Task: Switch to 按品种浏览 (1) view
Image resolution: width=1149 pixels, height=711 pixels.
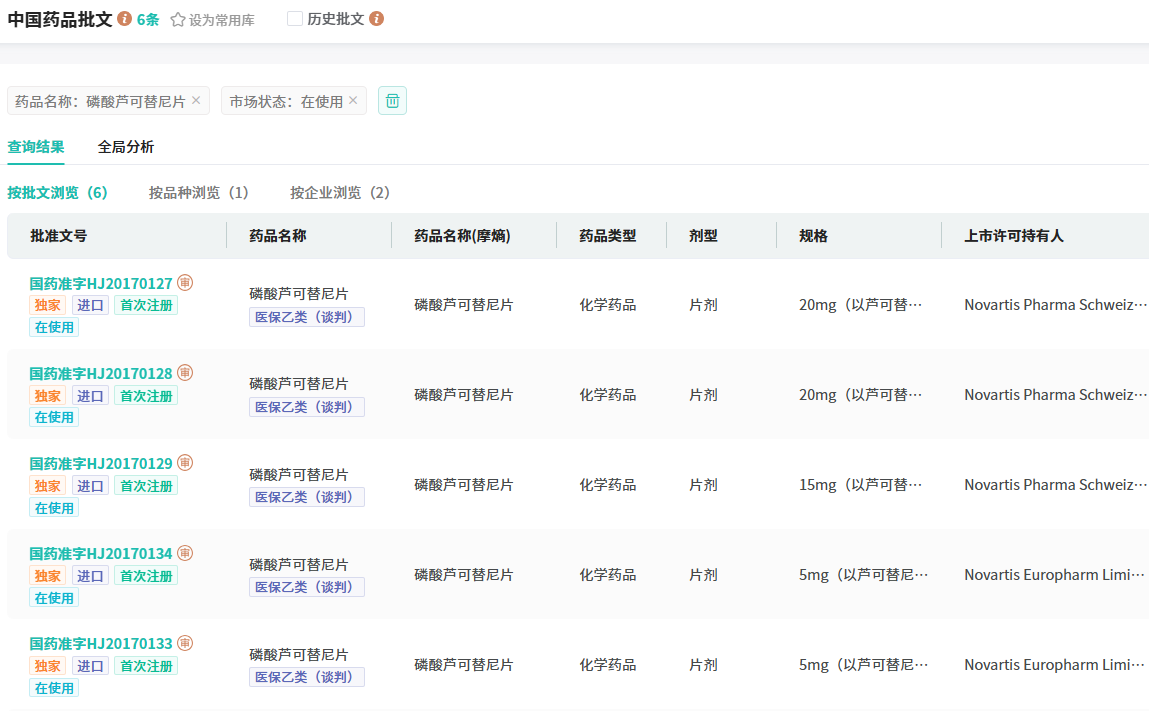Action: point(198,192)
